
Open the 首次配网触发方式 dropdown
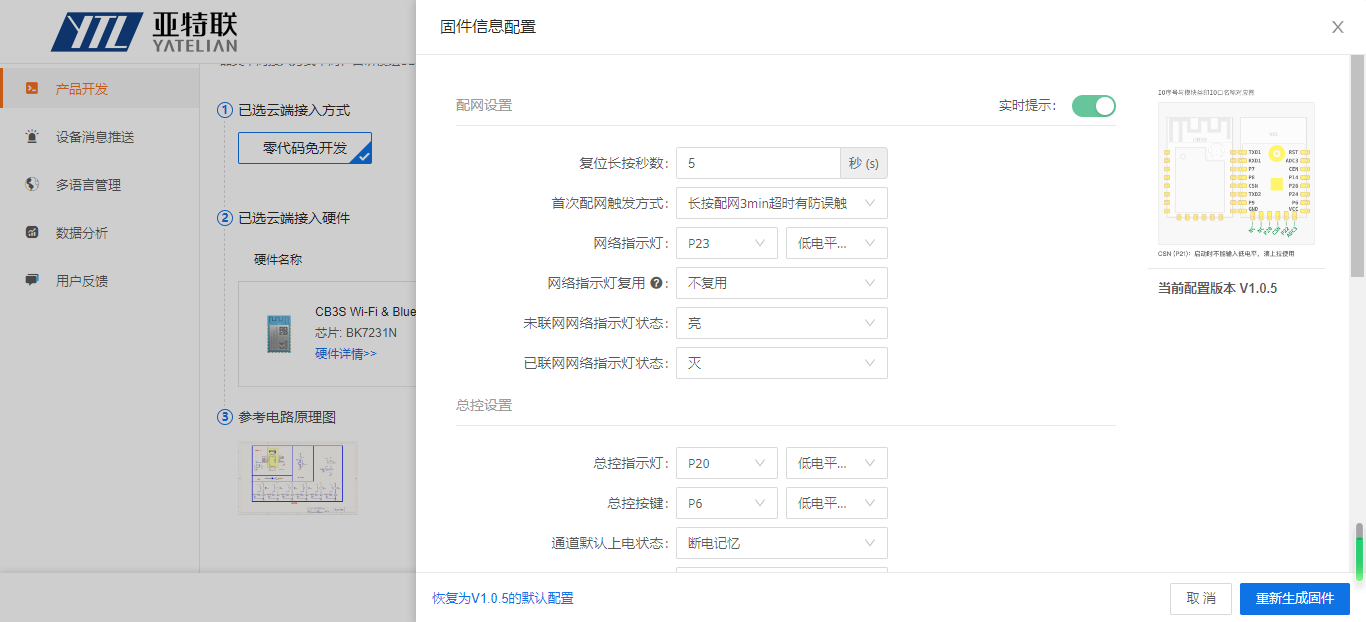781,202
